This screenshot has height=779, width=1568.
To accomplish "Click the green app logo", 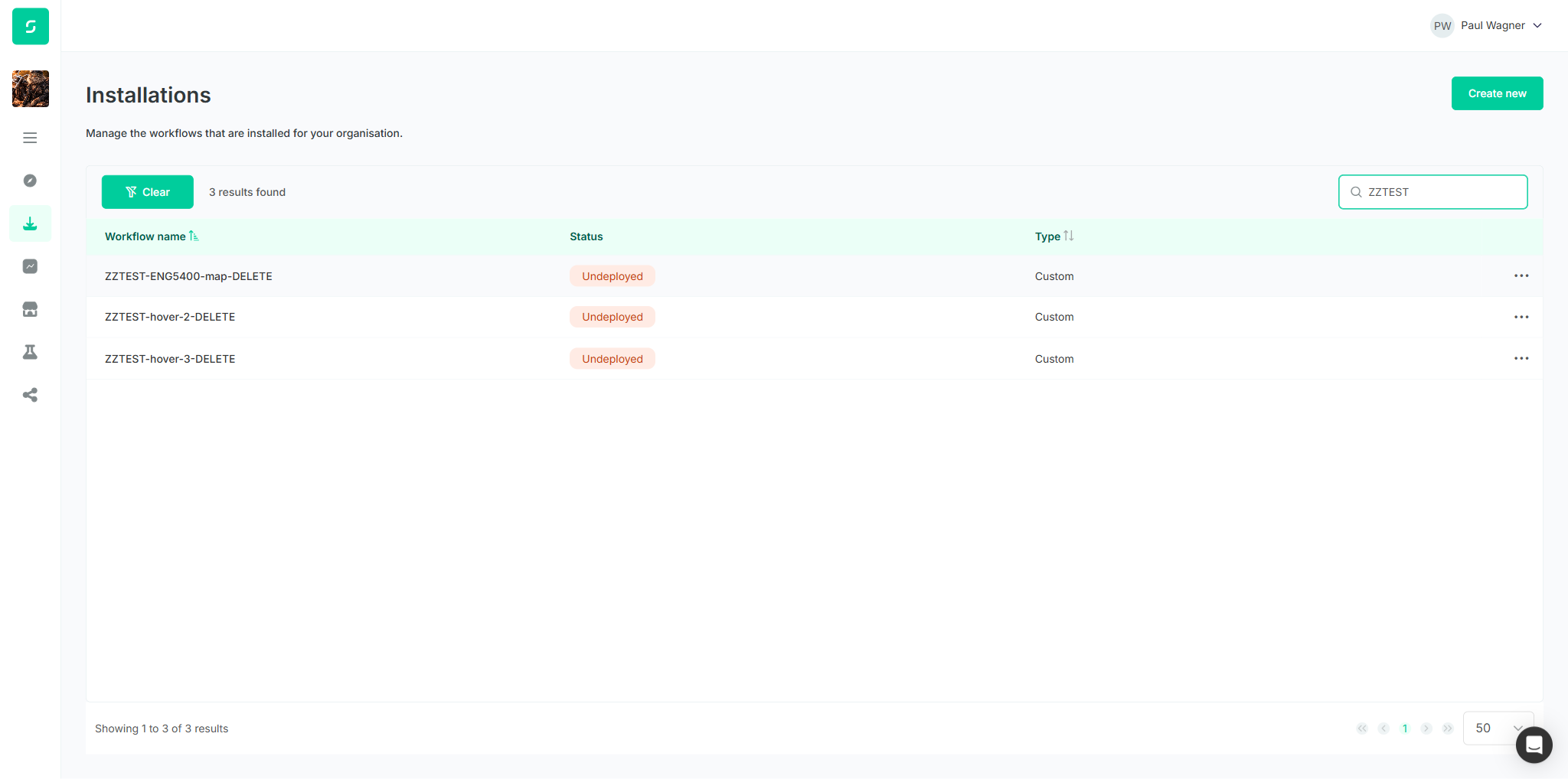I will point(31,26).
